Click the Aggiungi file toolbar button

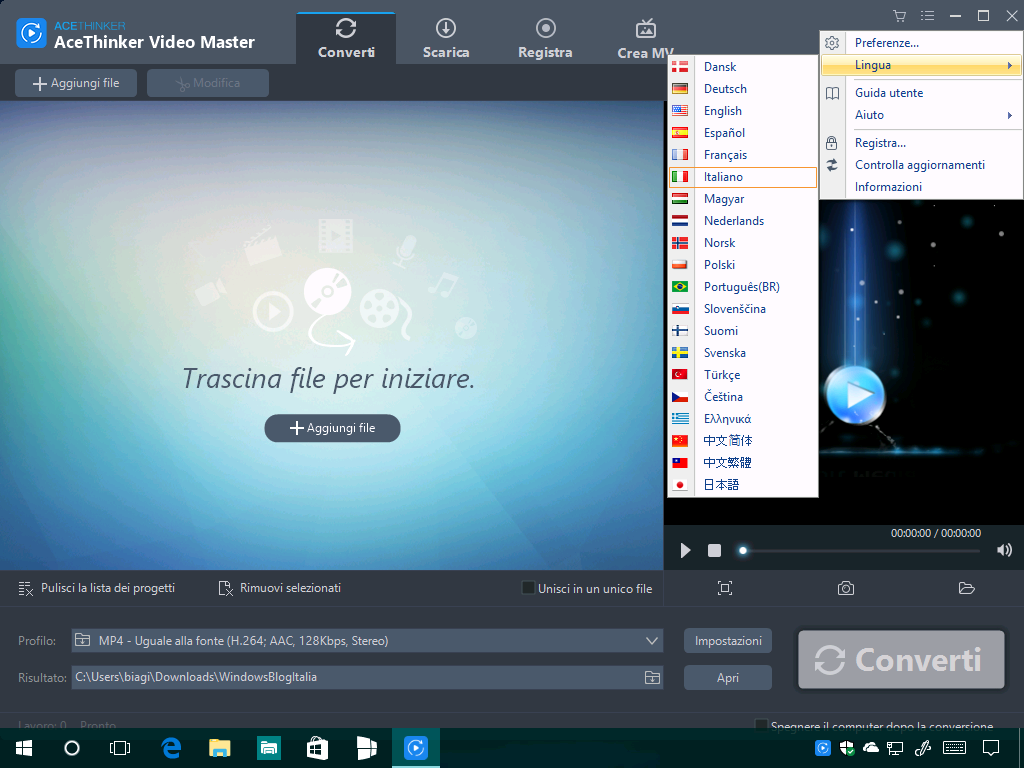click(76, 83)
